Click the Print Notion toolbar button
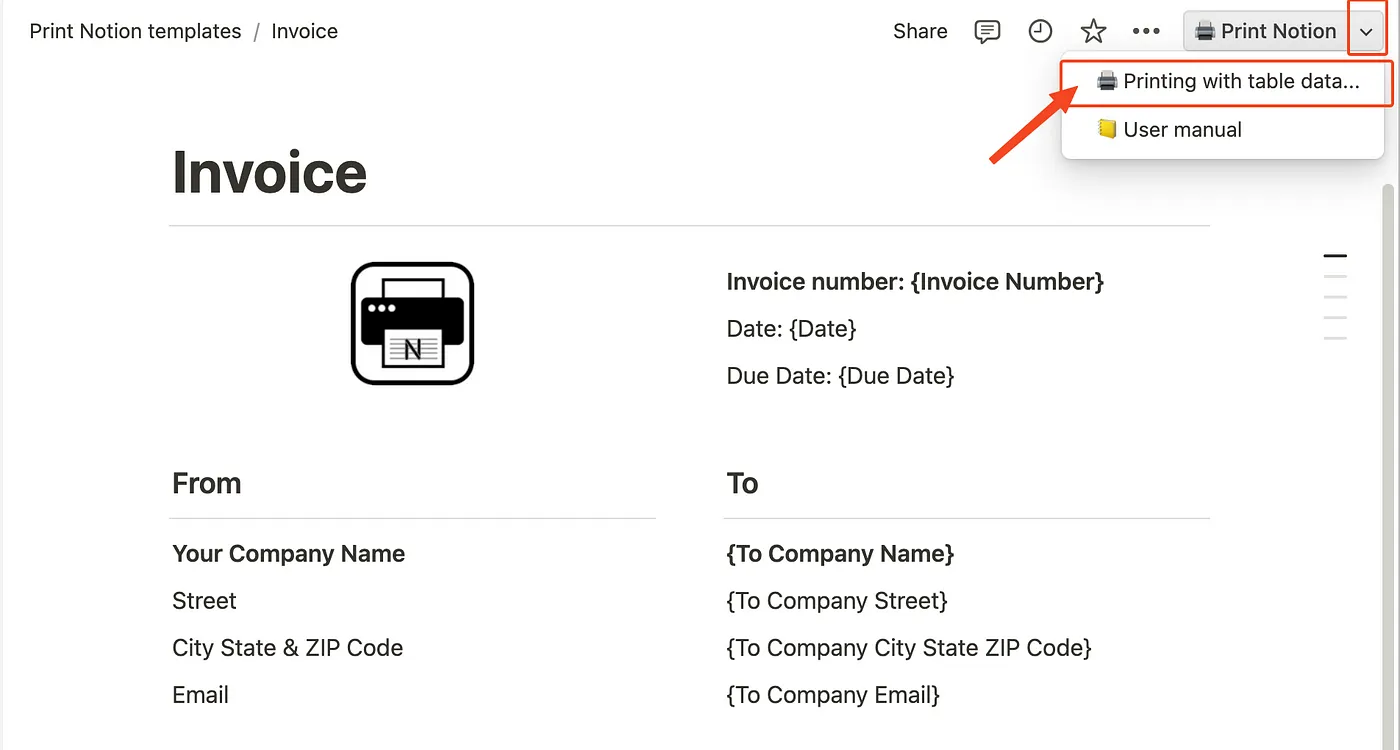This screenshot has height=750, width=1400. pyautogui.click(x=1263, y=31)
